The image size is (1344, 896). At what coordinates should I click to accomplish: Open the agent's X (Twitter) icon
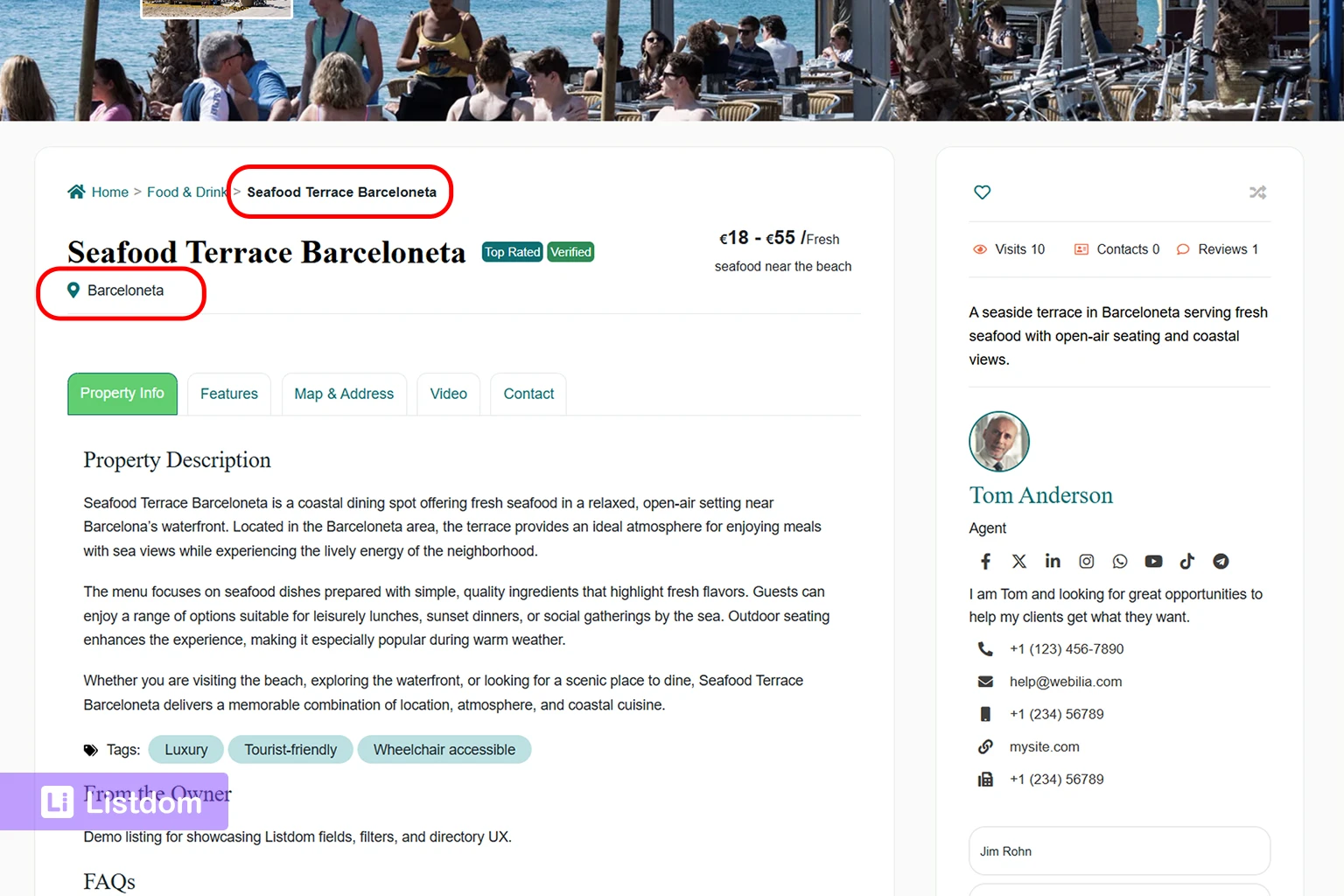coord(1019,562)
